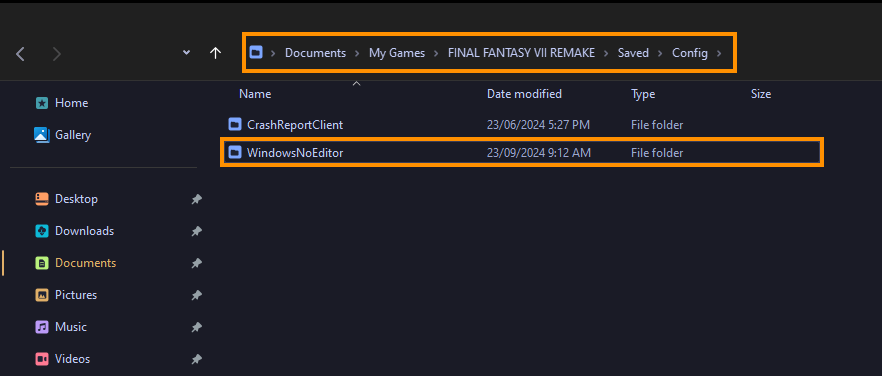Image resolution: width=882 pixels, height=376 pixels.
Task: Click File folder type of CrashReportClient
Action: pyautogui.click(x=657, y=124)
